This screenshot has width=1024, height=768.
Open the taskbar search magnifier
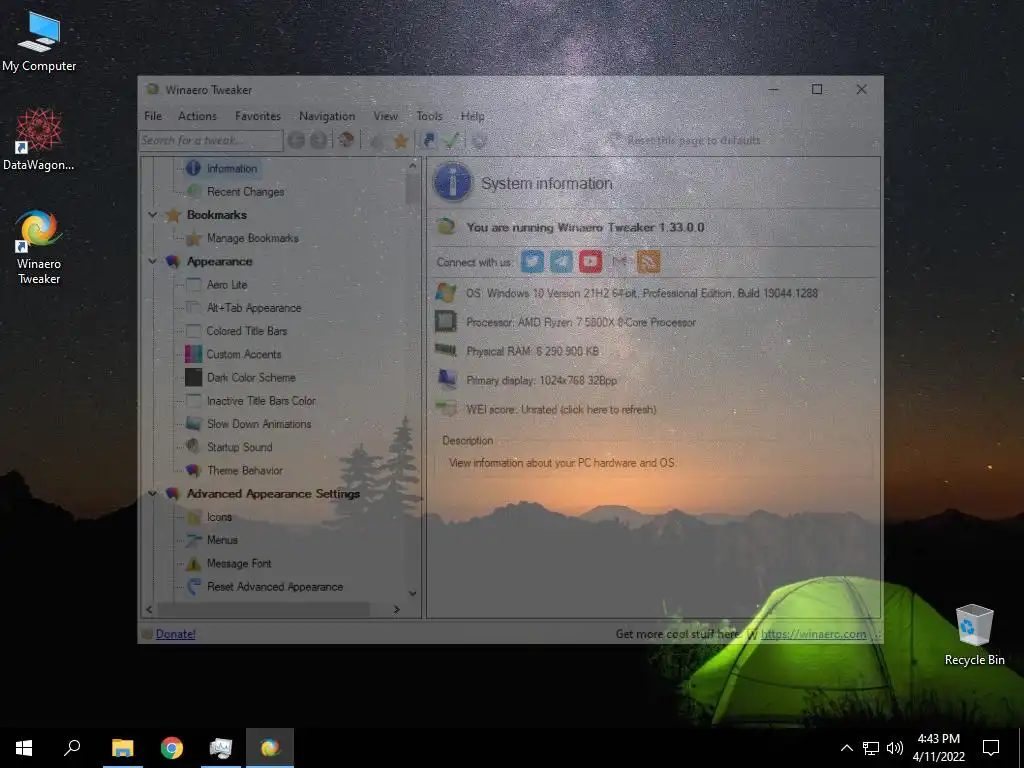click(x=72, y=748)
